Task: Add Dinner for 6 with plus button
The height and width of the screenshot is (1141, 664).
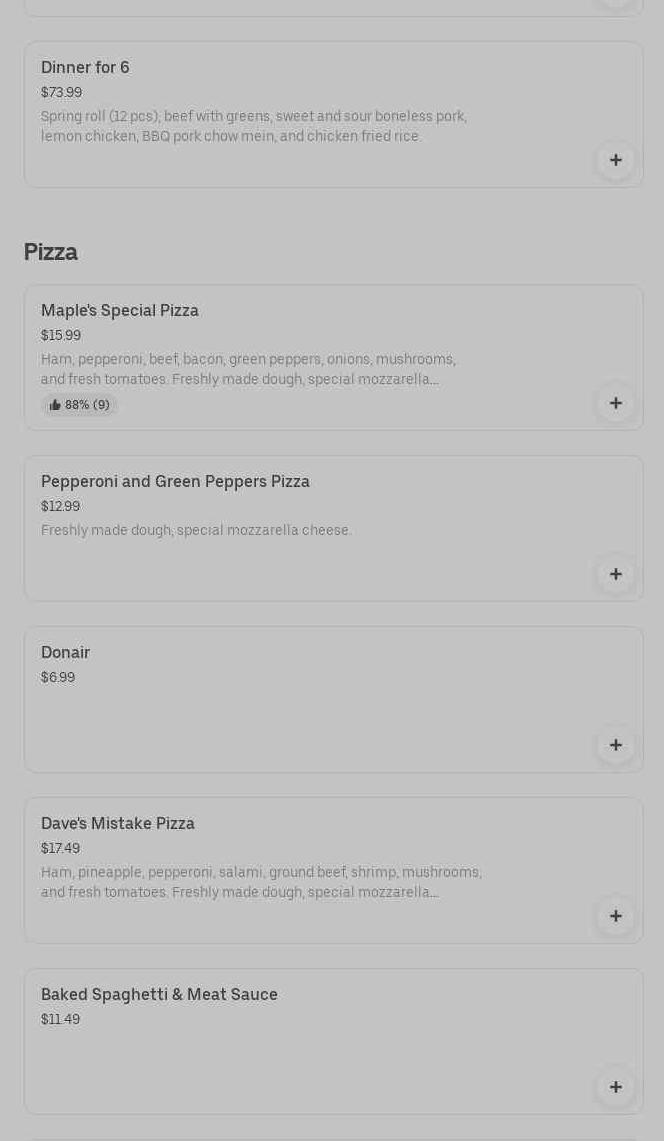Action: (615, 160)
